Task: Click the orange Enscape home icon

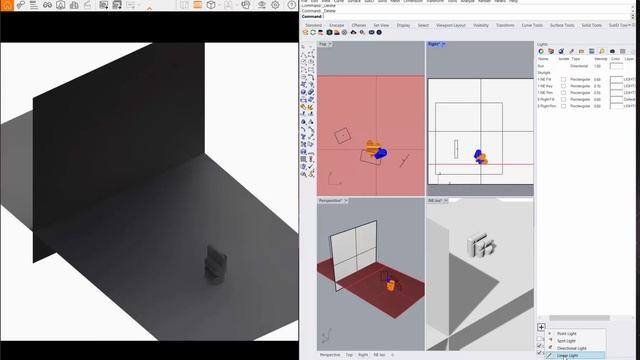Action: click(7, 5)
